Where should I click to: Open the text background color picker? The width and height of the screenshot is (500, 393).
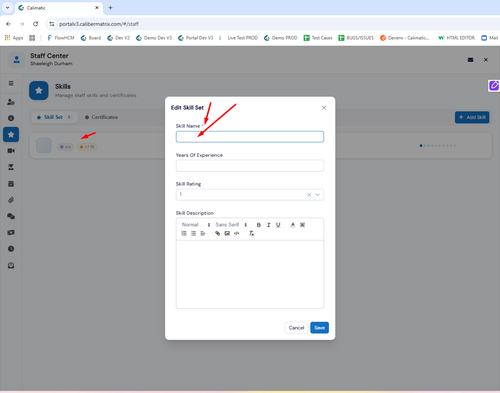coord(302,225)
